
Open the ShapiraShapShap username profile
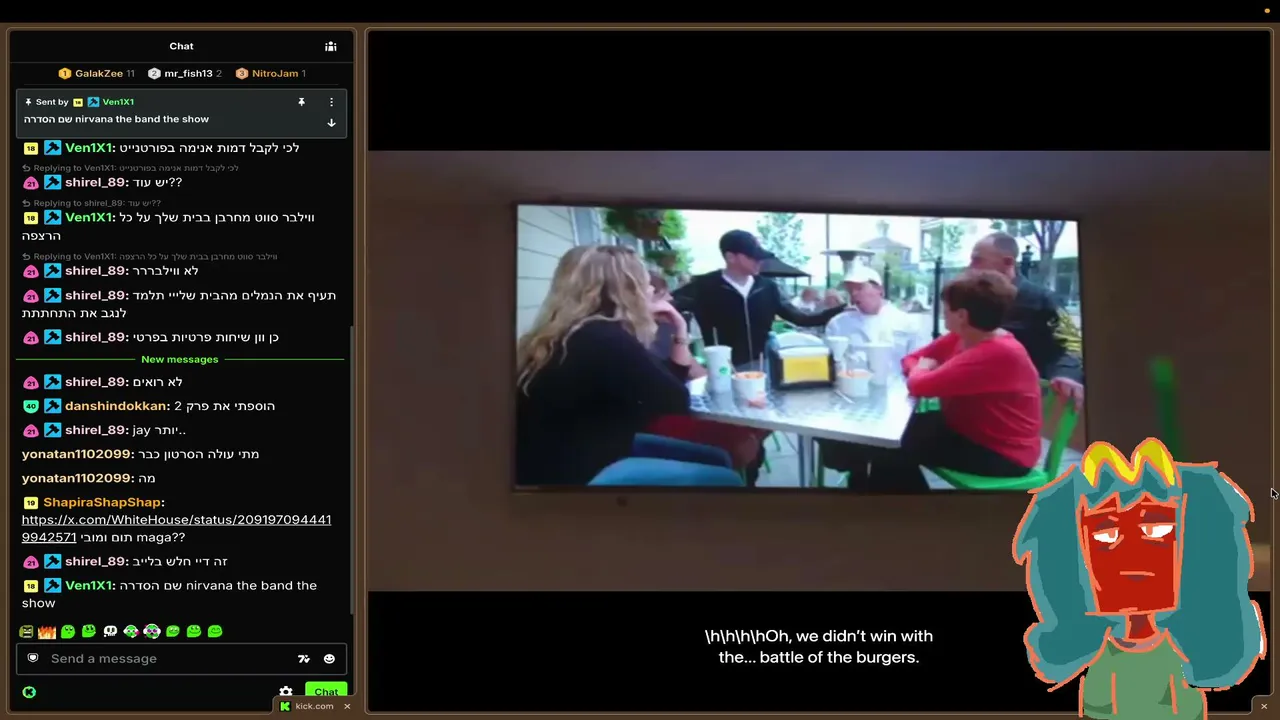click(102, 502)
